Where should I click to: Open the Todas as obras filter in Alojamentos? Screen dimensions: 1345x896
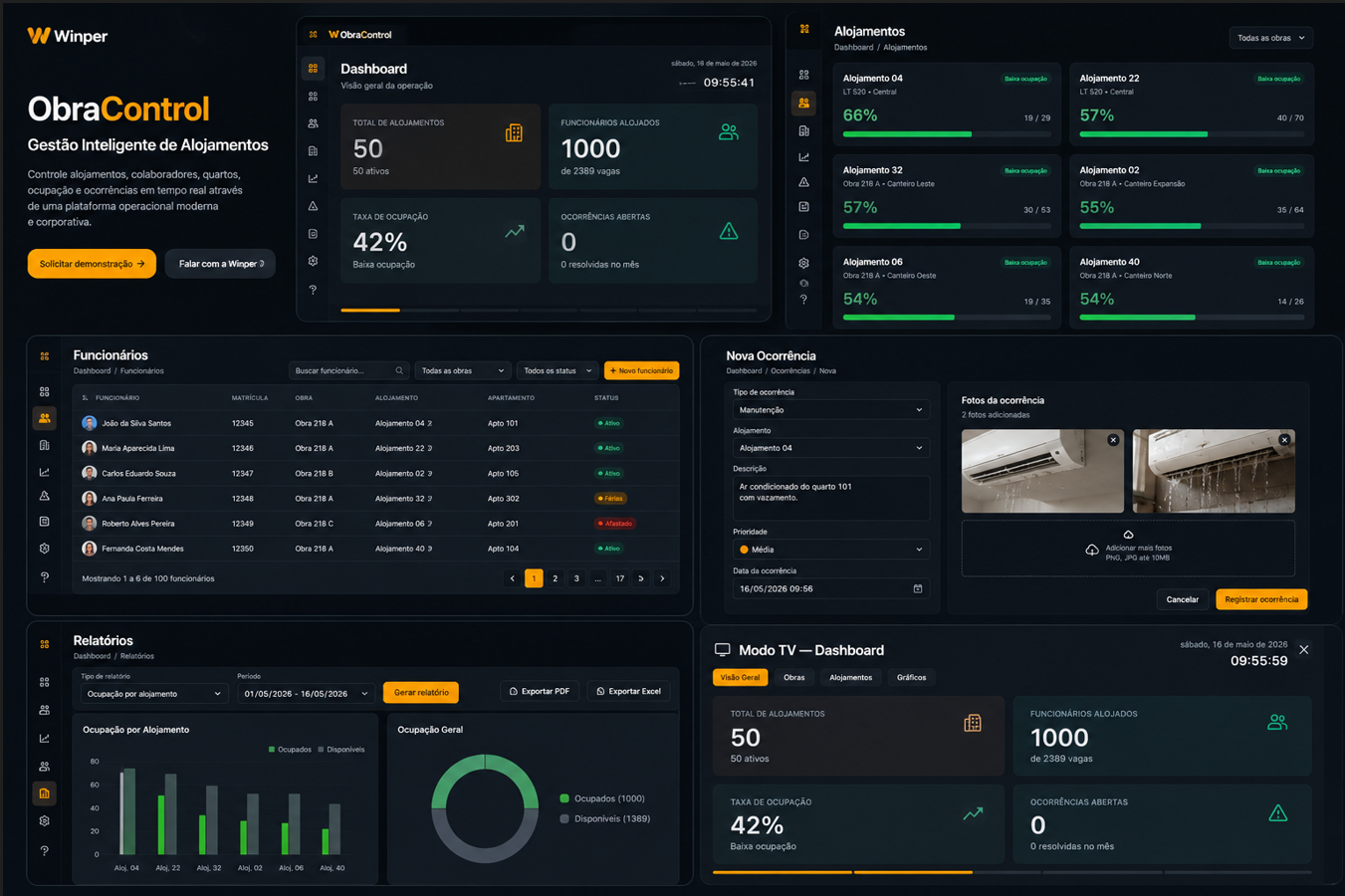[x=1271, y=38]
